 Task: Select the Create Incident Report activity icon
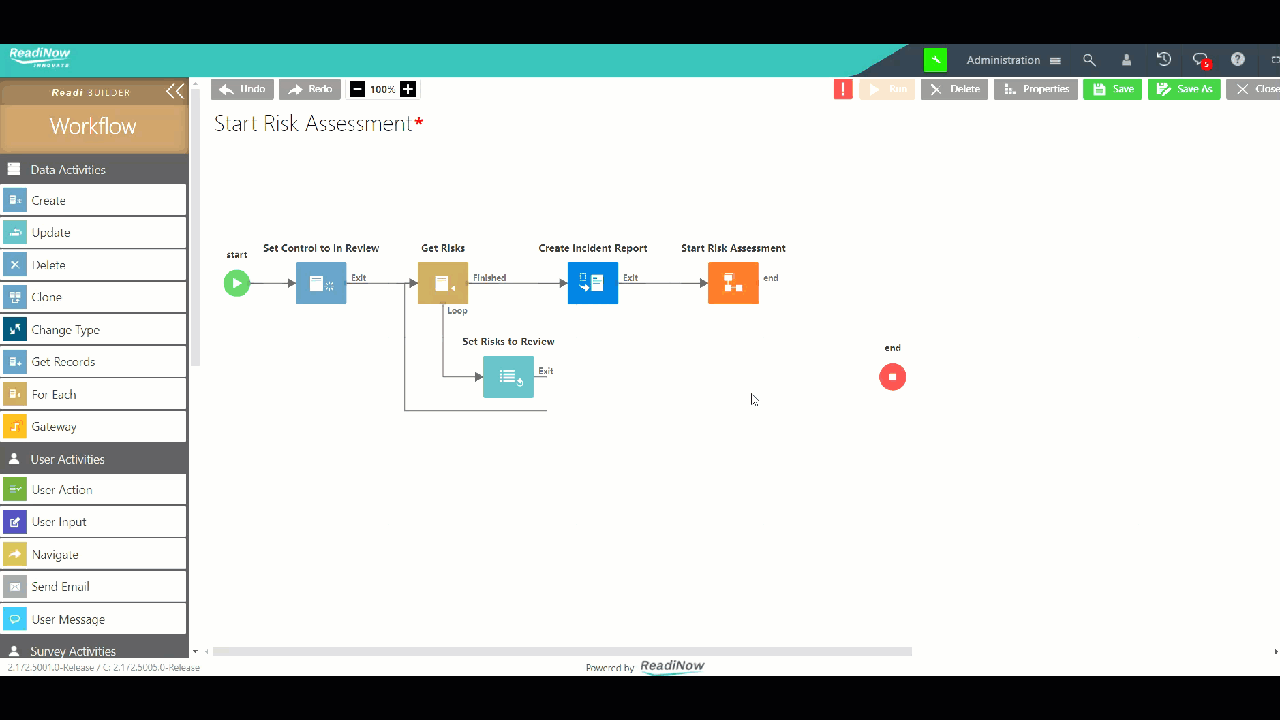[592, 283]
